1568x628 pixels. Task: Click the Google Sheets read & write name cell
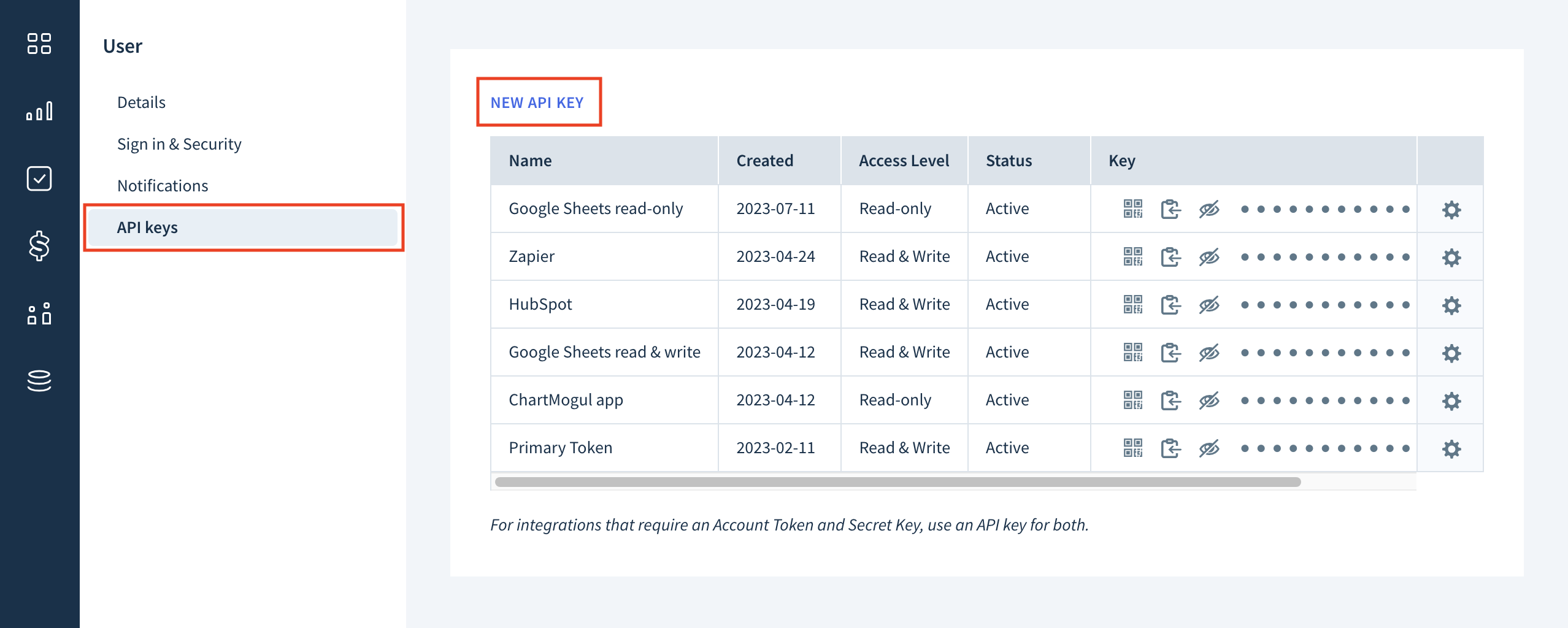tap(604, 352)
